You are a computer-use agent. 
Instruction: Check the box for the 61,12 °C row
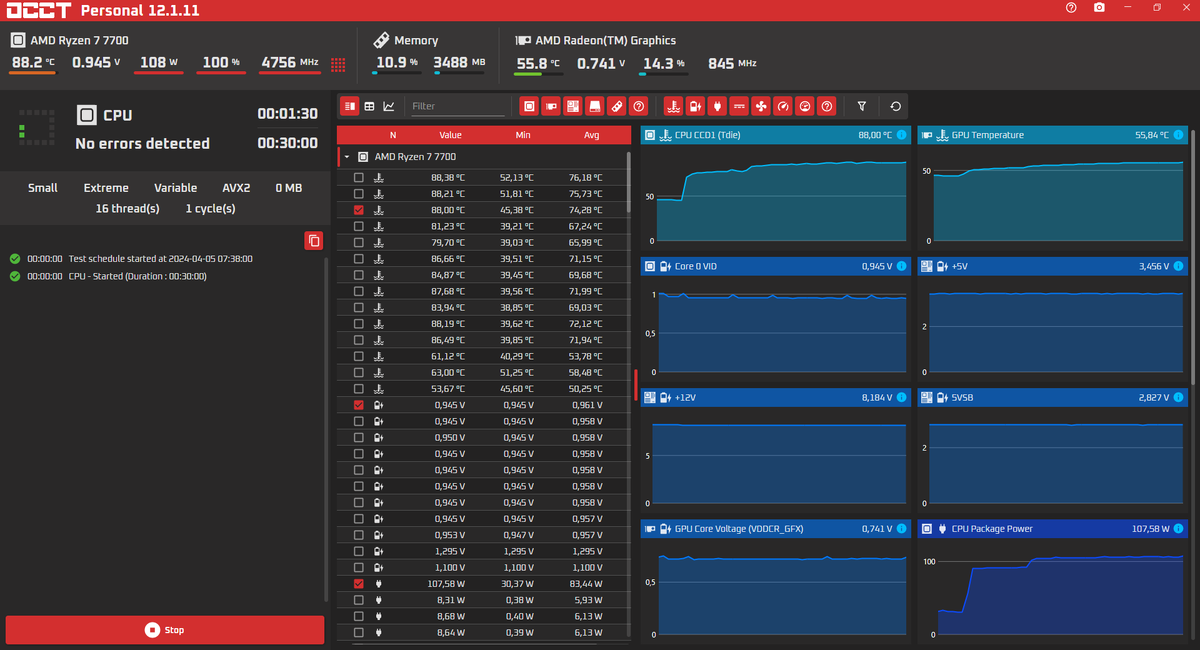(359, 356)
